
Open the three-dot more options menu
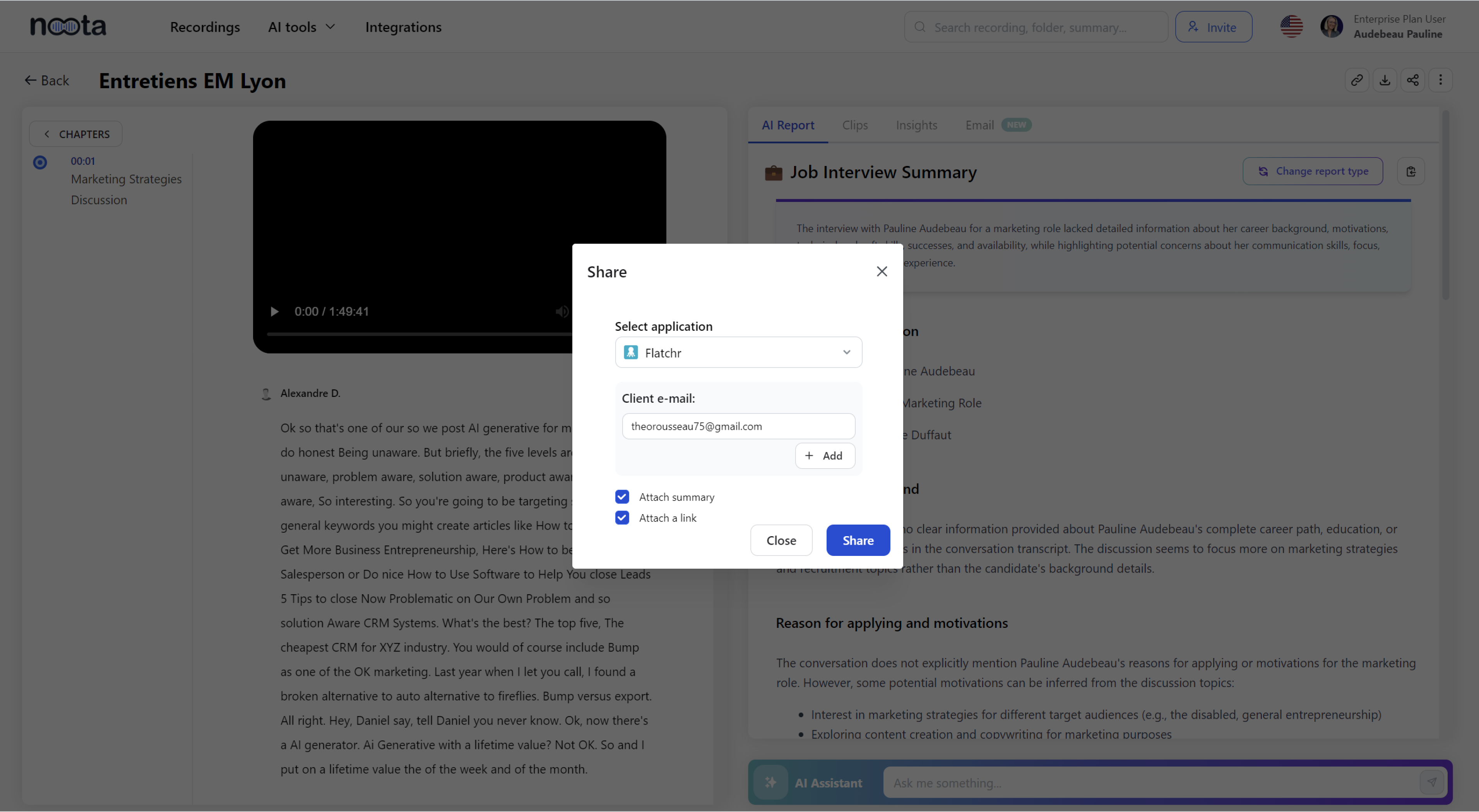coord(1440,80)
